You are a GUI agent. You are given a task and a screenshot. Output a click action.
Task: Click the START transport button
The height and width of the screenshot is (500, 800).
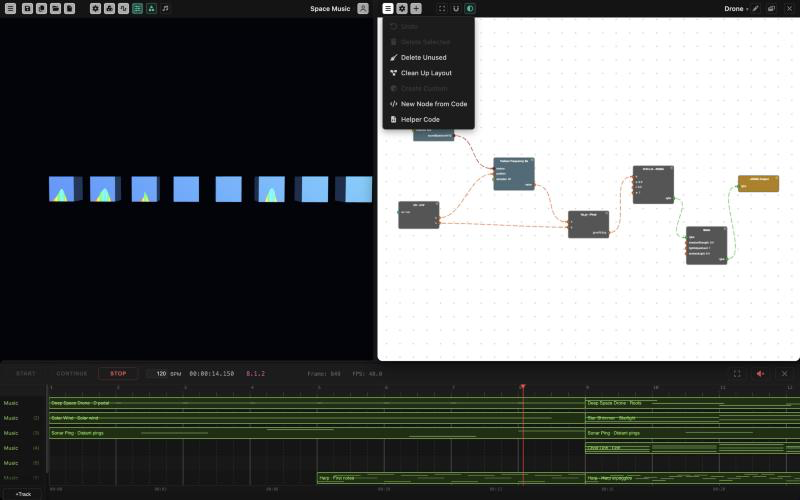click(26, 373)
